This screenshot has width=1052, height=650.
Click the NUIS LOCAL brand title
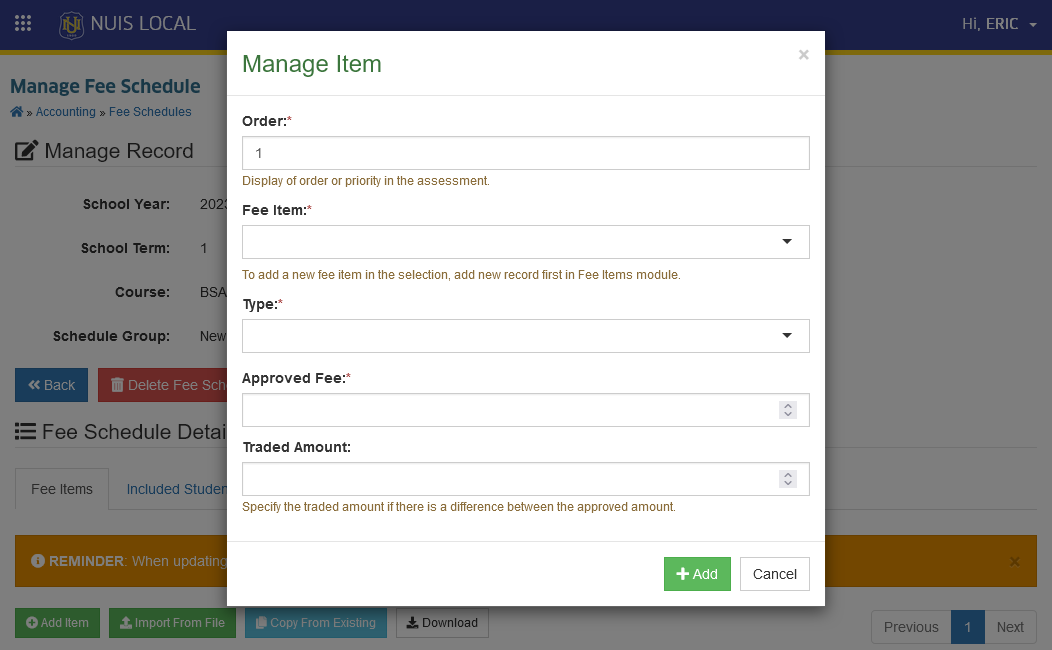[x=143, y=24]
